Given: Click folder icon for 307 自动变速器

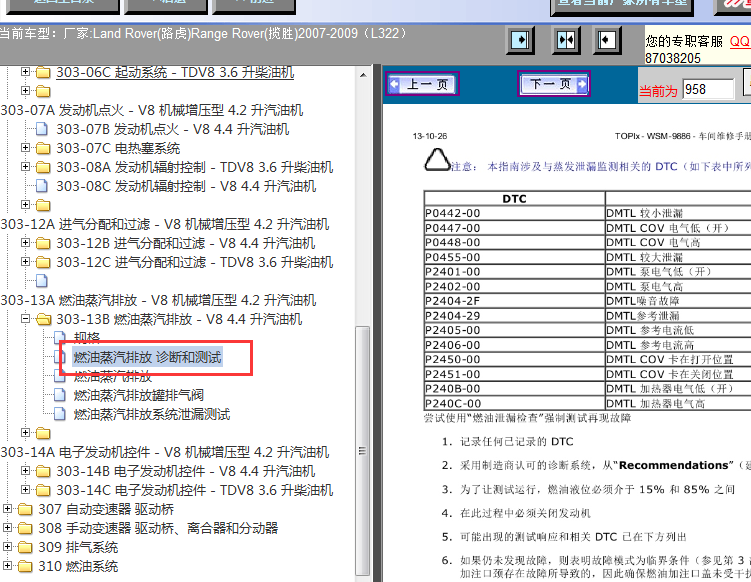Looking at the screenshot, I should click(x=25, y=509).
